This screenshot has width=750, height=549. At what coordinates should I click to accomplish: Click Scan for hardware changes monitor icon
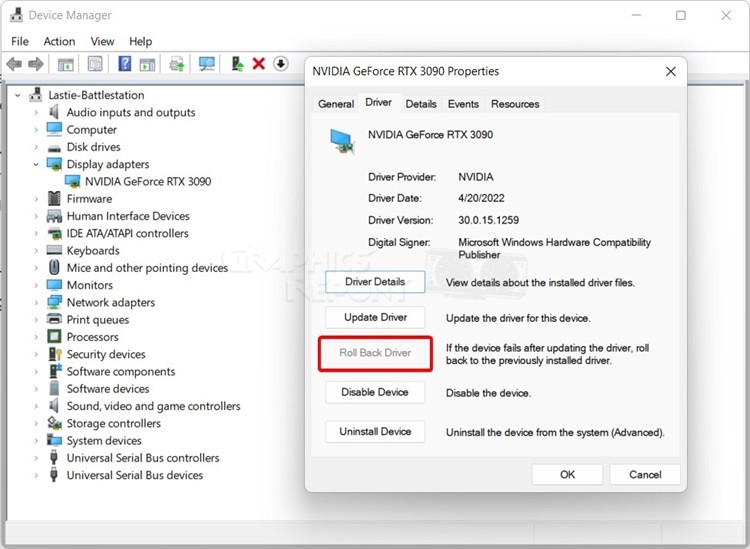[x=207, y=64]
